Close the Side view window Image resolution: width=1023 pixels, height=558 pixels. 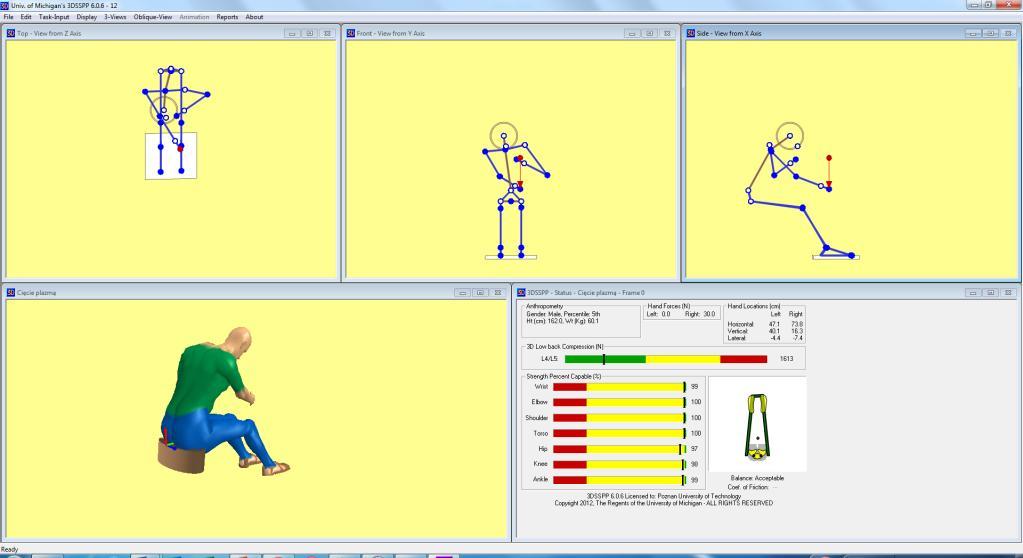[1008, 33]
